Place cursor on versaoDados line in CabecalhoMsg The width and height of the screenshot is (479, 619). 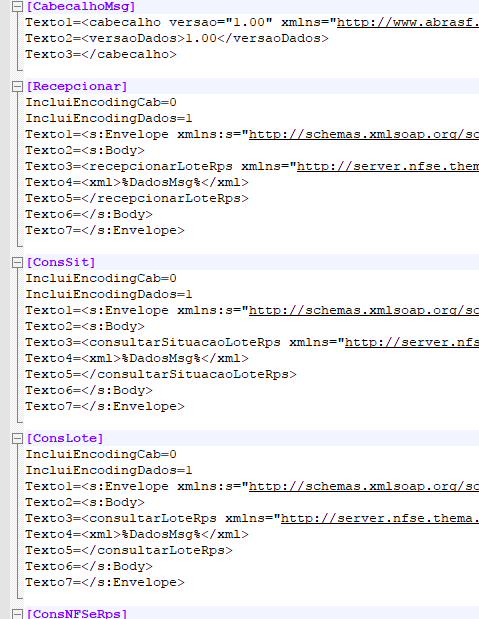point(177,39)
